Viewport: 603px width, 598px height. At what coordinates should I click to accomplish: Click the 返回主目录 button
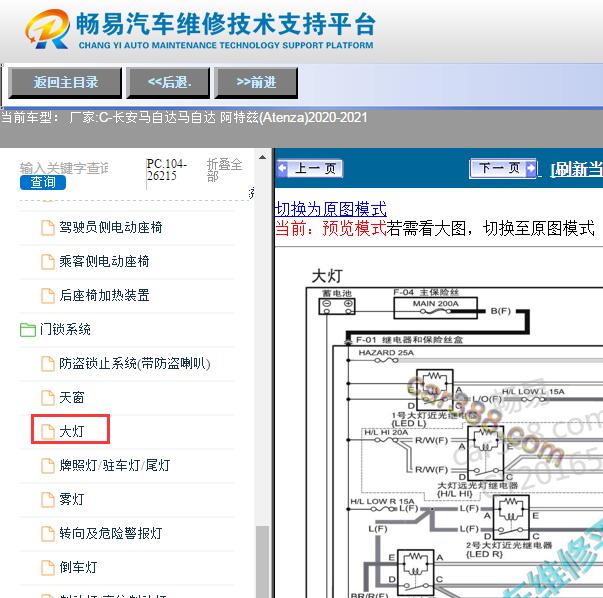click(65, 83)
